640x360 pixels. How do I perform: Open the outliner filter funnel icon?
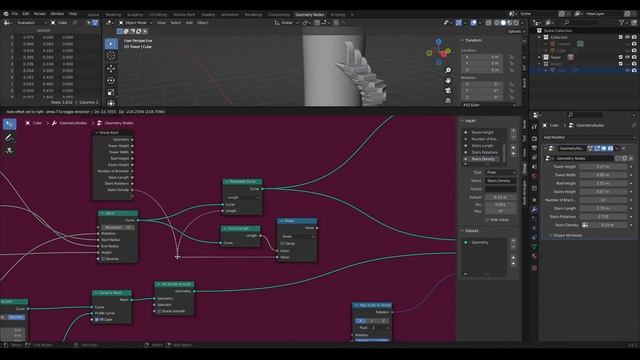point(622,22)
